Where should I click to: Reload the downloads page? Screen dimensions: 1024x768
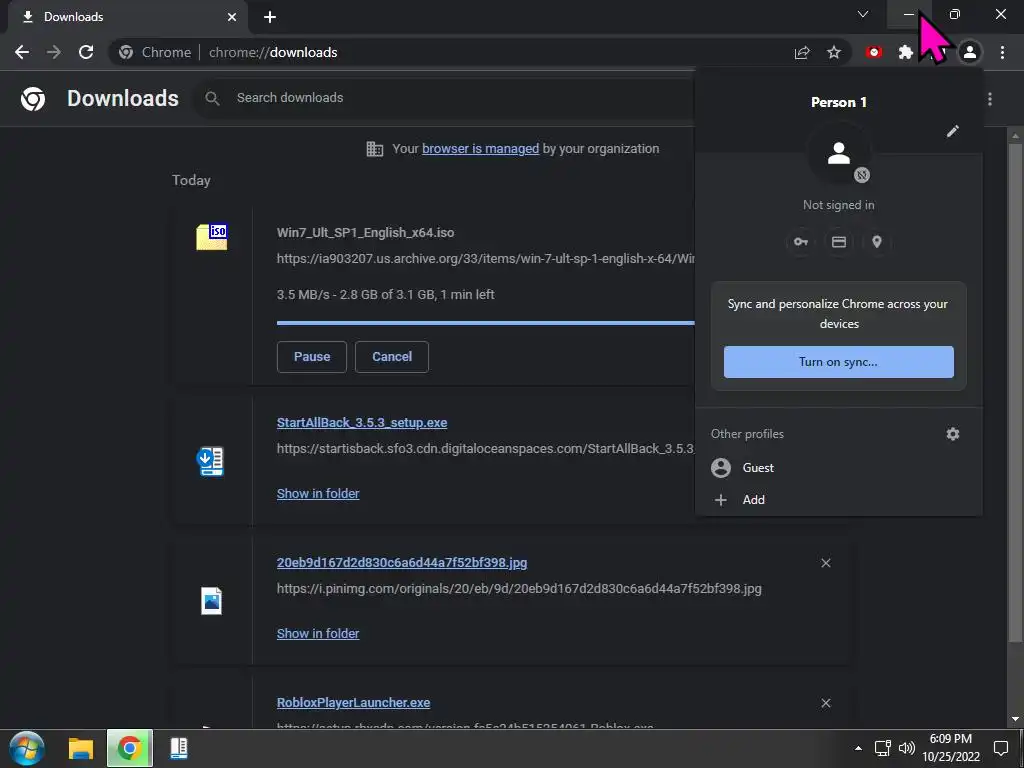coord(86,52)
